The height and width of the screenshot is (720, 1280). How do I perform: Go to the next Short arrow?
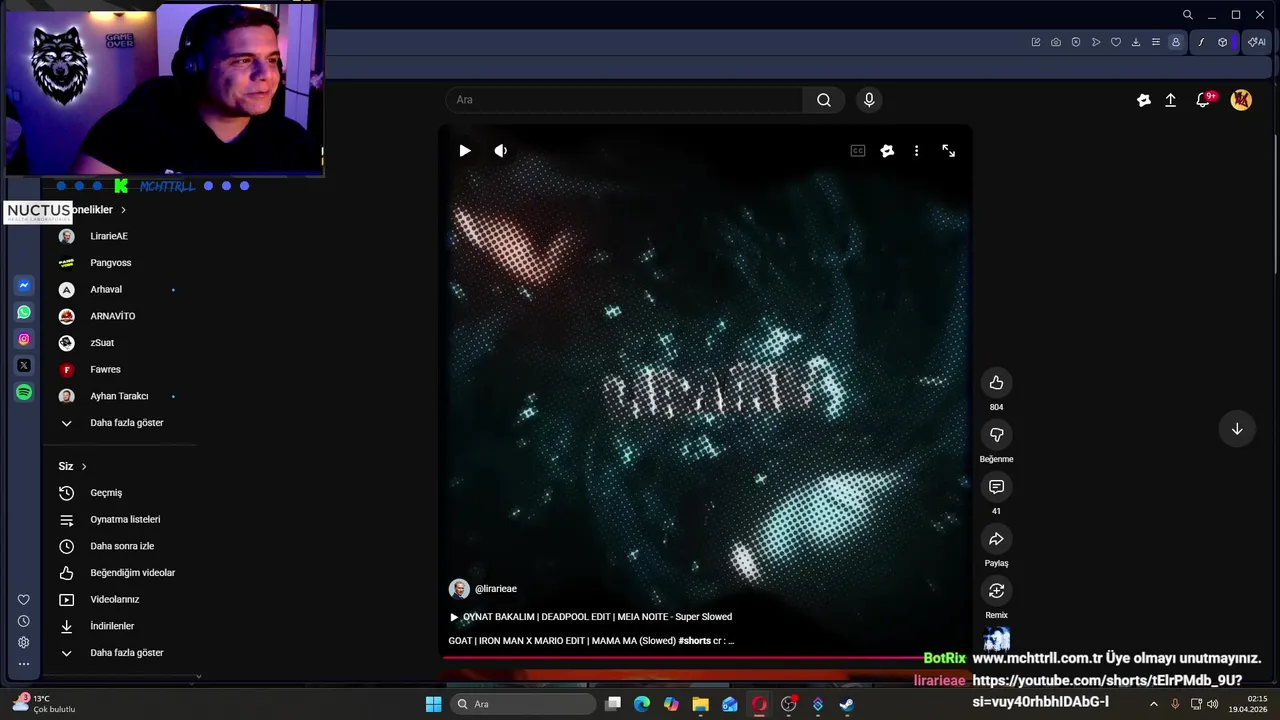(1237, 429)
